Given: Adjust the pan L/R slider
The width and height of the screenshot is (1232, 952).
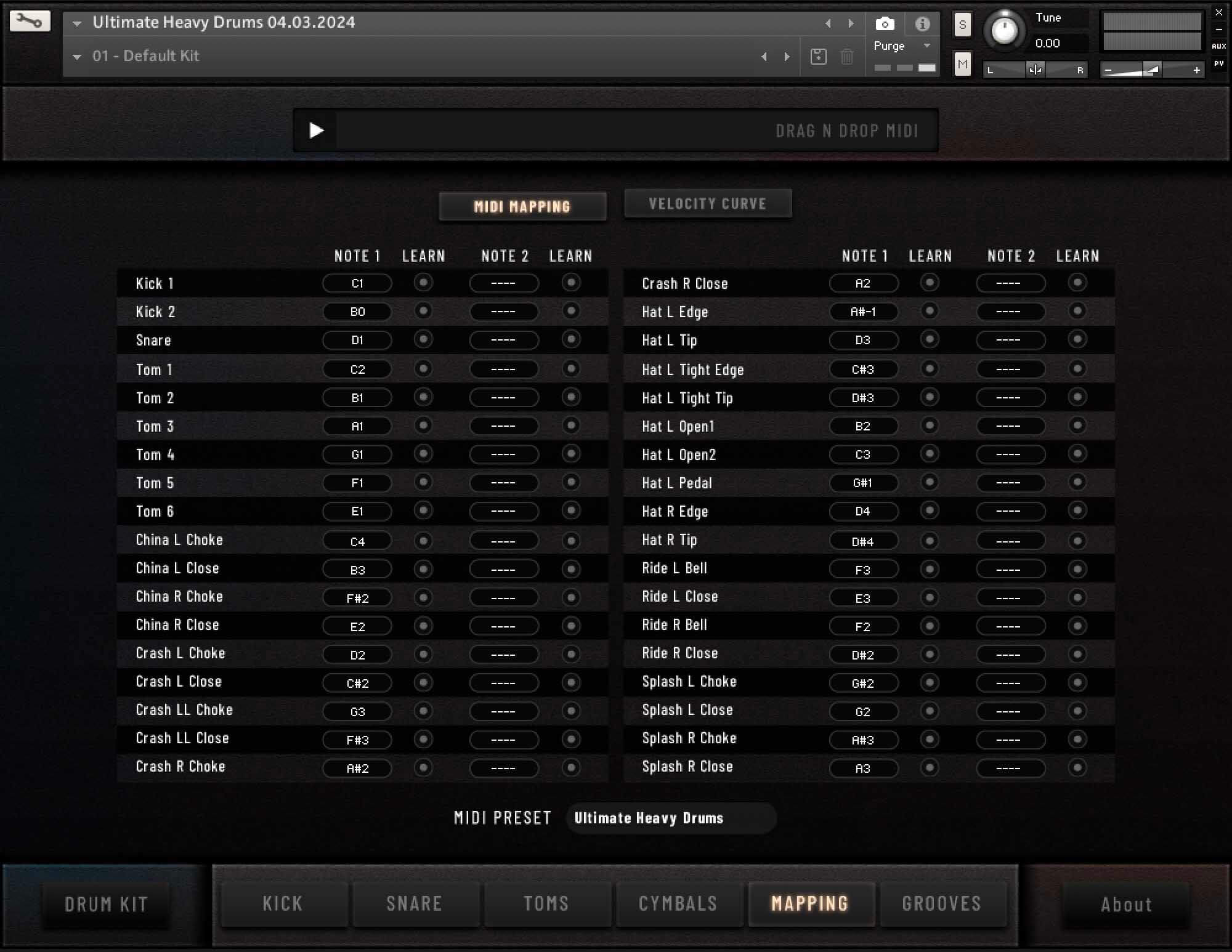Looking at the screenshot, I should 1035,70.
